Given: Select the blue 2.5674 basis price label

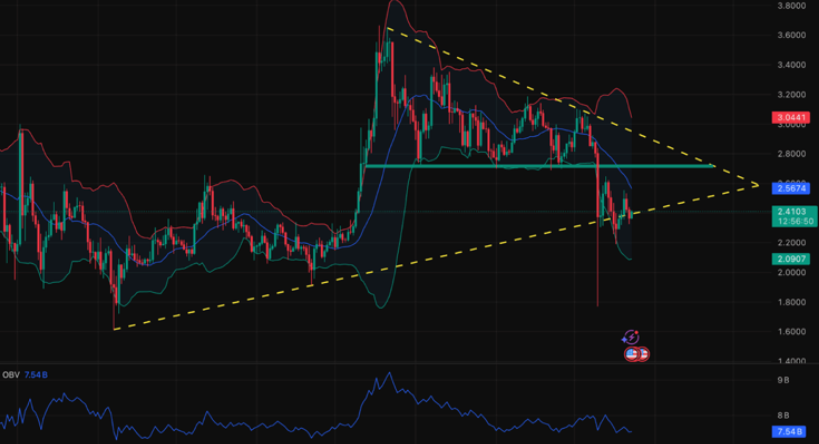Looking at the screenshot, I should point(791,188).
